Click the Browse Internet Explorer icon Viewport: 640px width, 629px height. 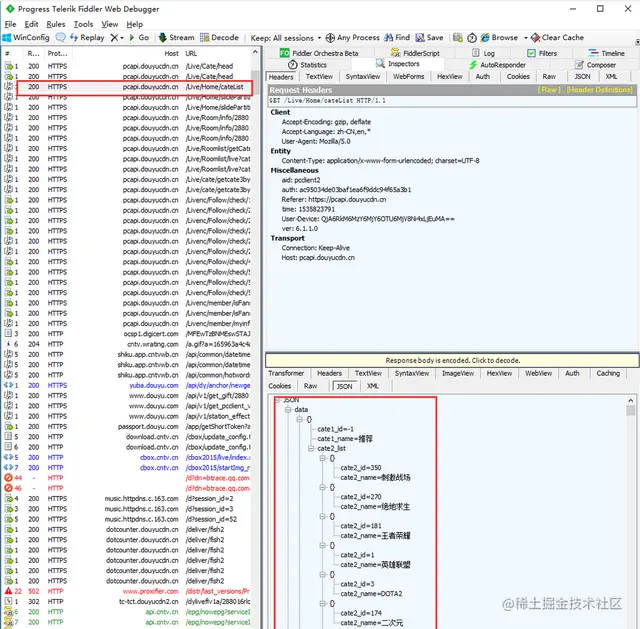coord(485,38)
